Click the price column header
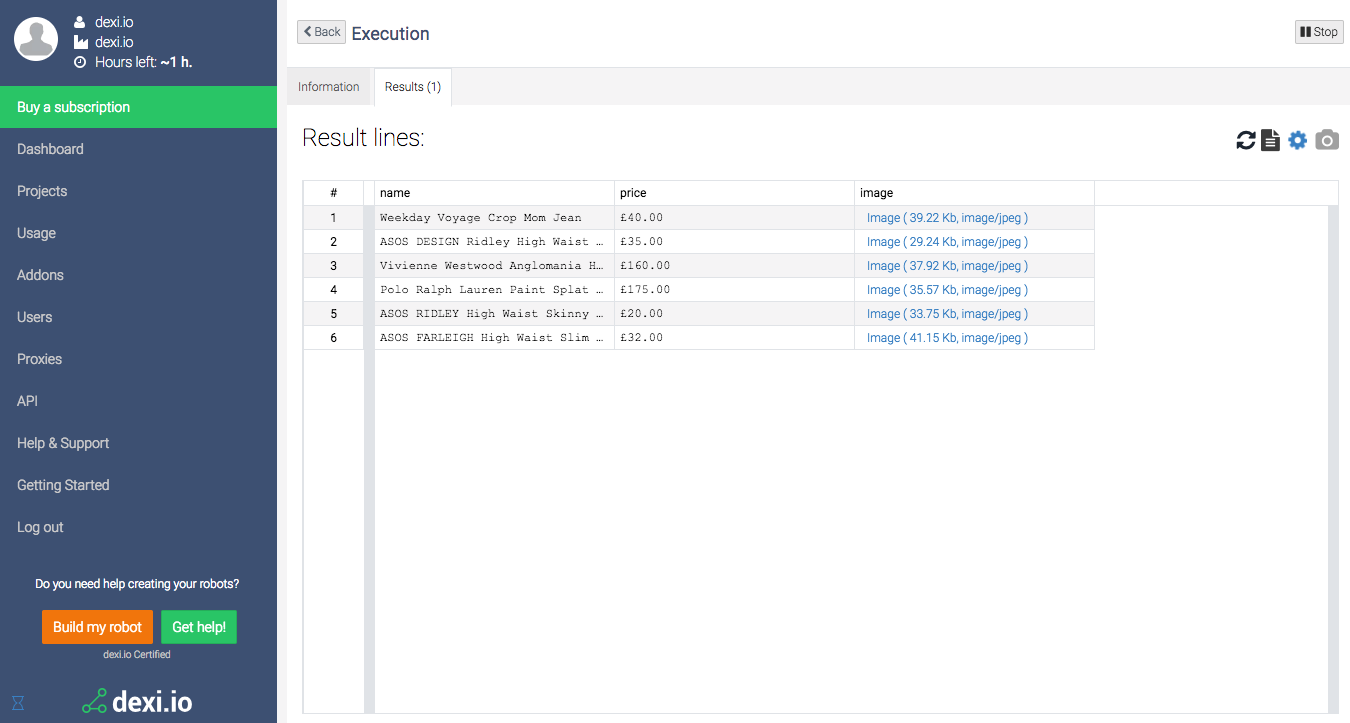Image resolution: width=1350 pixels, height=723 pixels. pos(734,193)
